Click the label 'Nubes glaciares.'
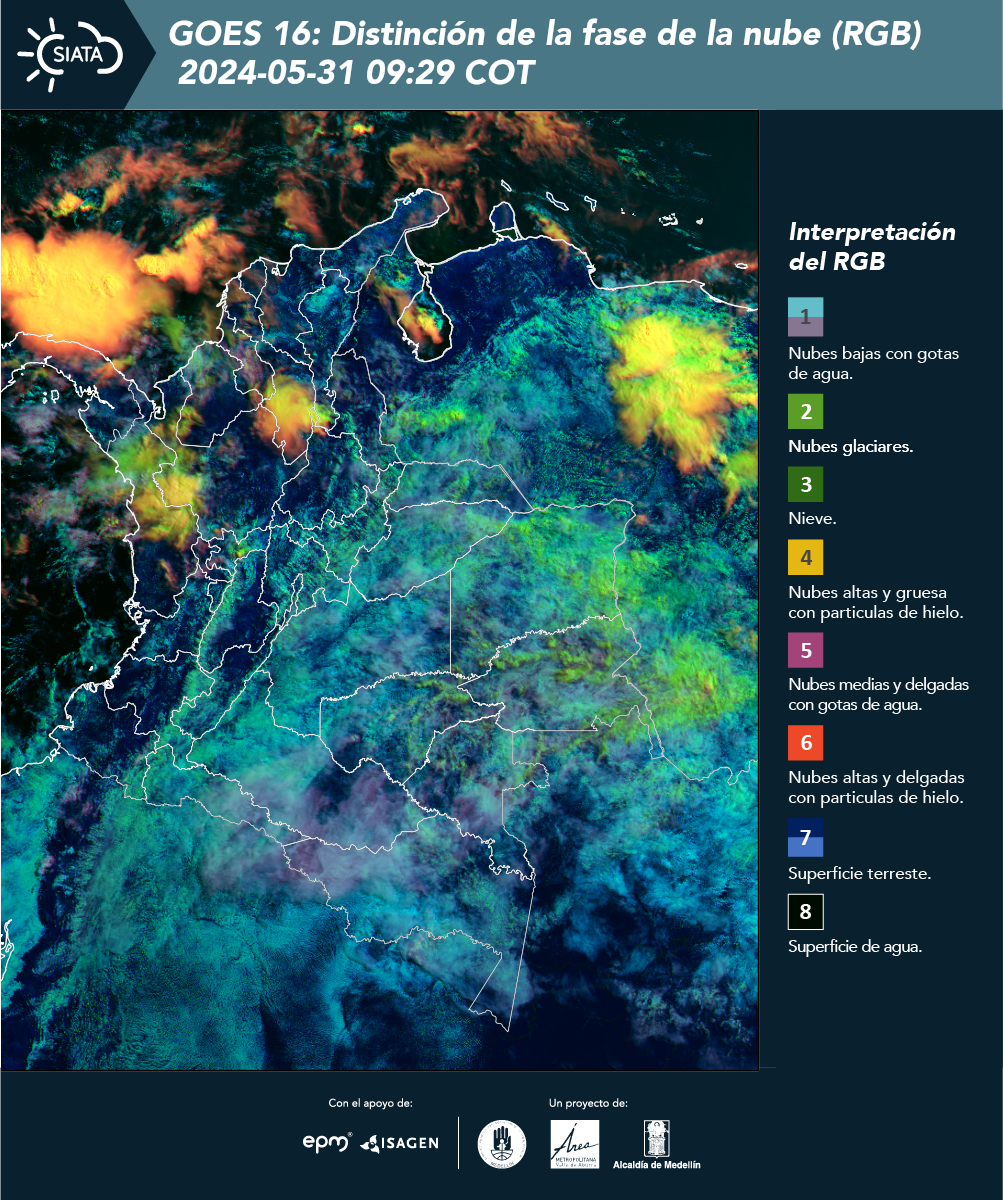The image size is (1003, 1200). coord(850,447)
